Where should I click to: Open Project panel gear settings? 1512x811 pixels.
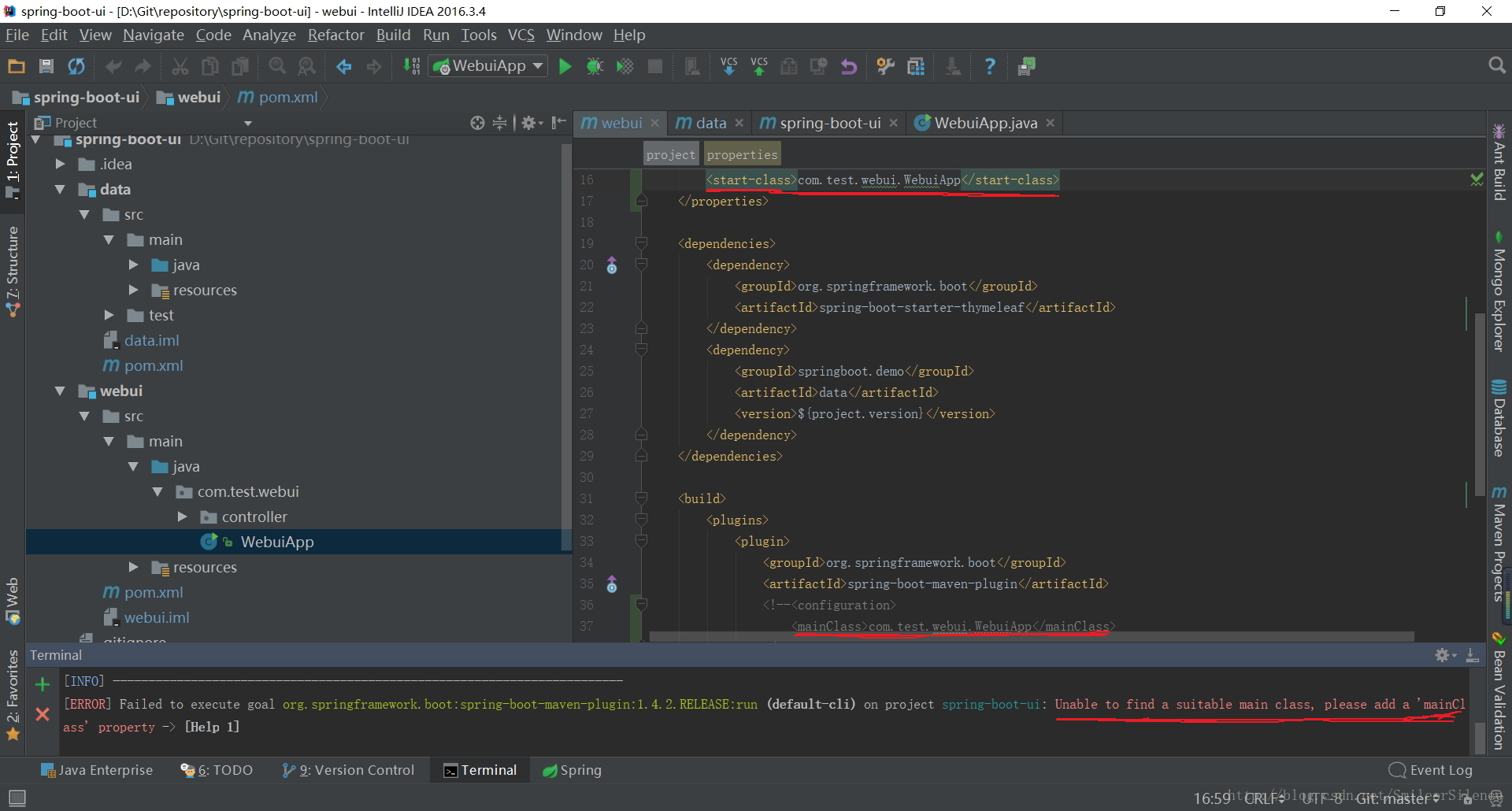tap(532, 123)
